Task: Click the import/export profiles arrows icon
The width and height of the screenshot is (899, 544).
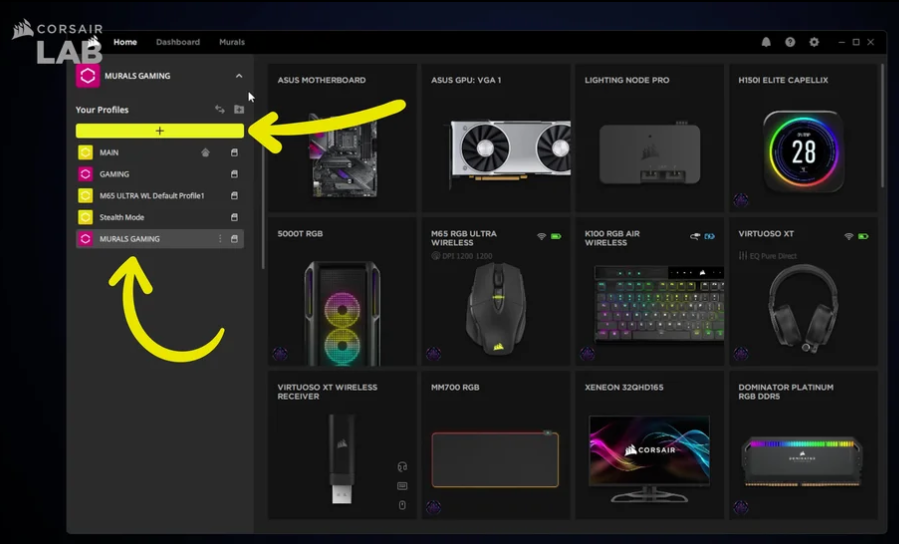Action: coord(220,109)
